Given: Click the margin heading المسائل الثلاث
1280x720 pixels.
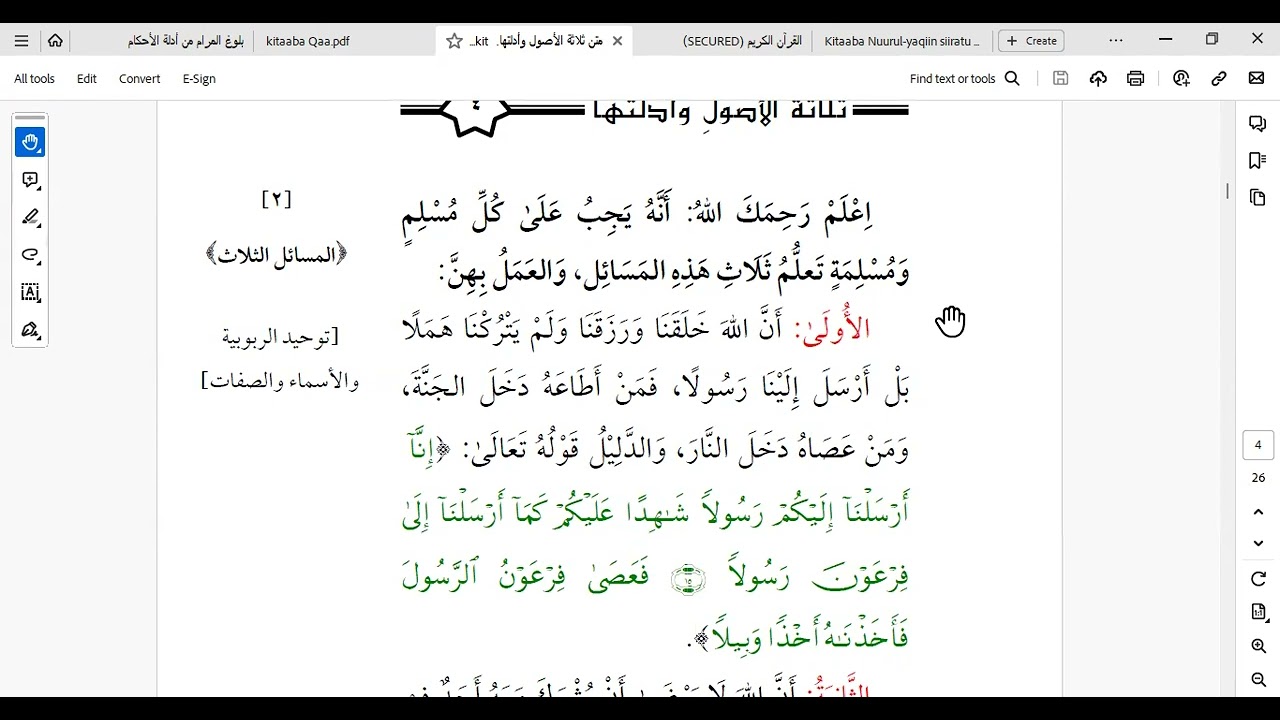Looking at the screenshot, I should pyautogui.click(x=276, y=255).
